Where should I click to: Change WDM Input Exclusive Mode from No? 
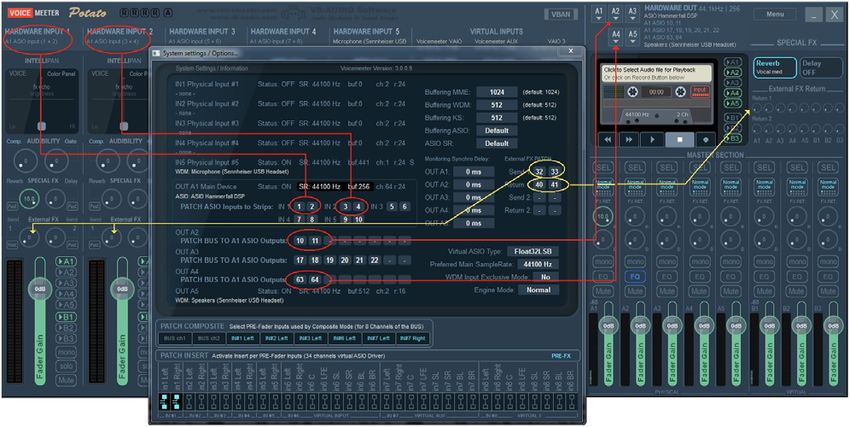pyautogui.click(x=545, y=277)
